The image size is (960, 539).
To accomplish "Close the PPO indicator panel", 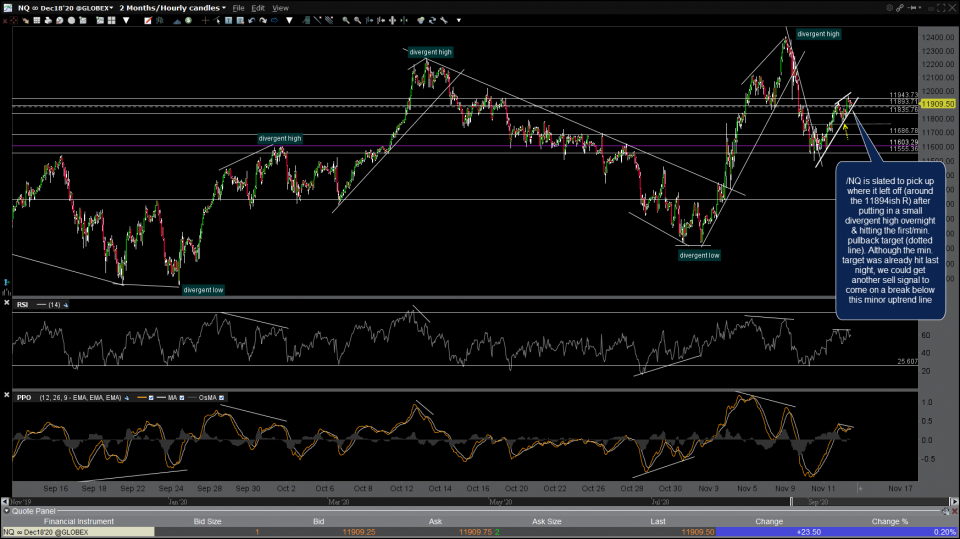I will point(6,395).
